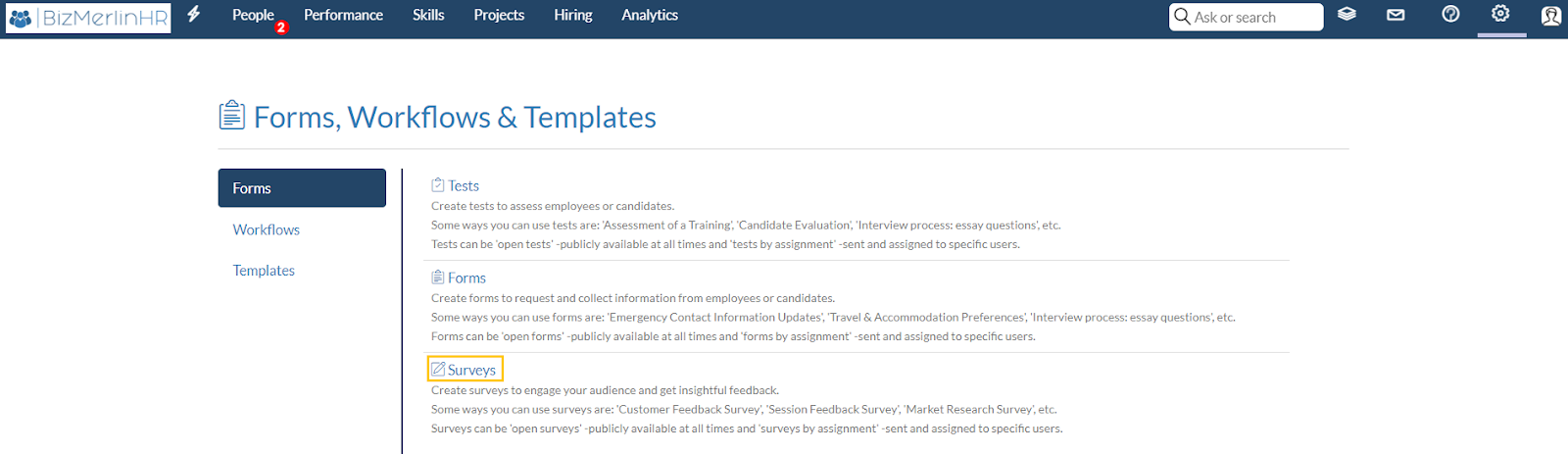Click the pencil icon beside Surveys
The height and width of the screenshot is (454, 1568).
(438, 370)
